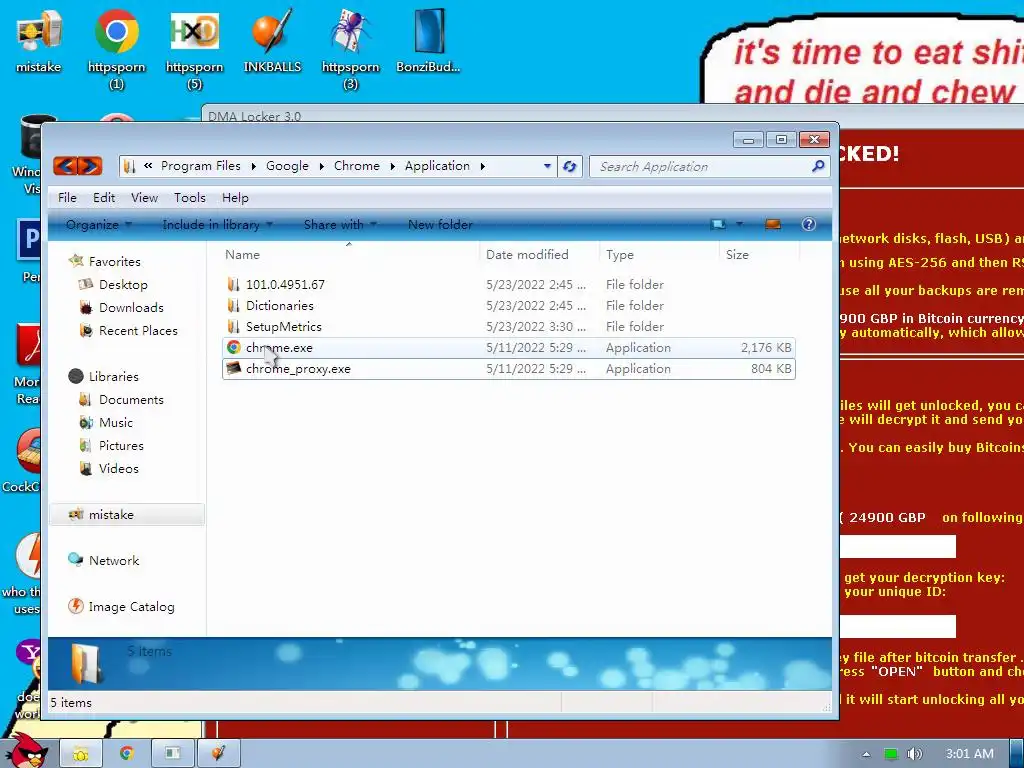1024x768 pixels.
Task: Open the Edit menu
Action: [104, 198]
